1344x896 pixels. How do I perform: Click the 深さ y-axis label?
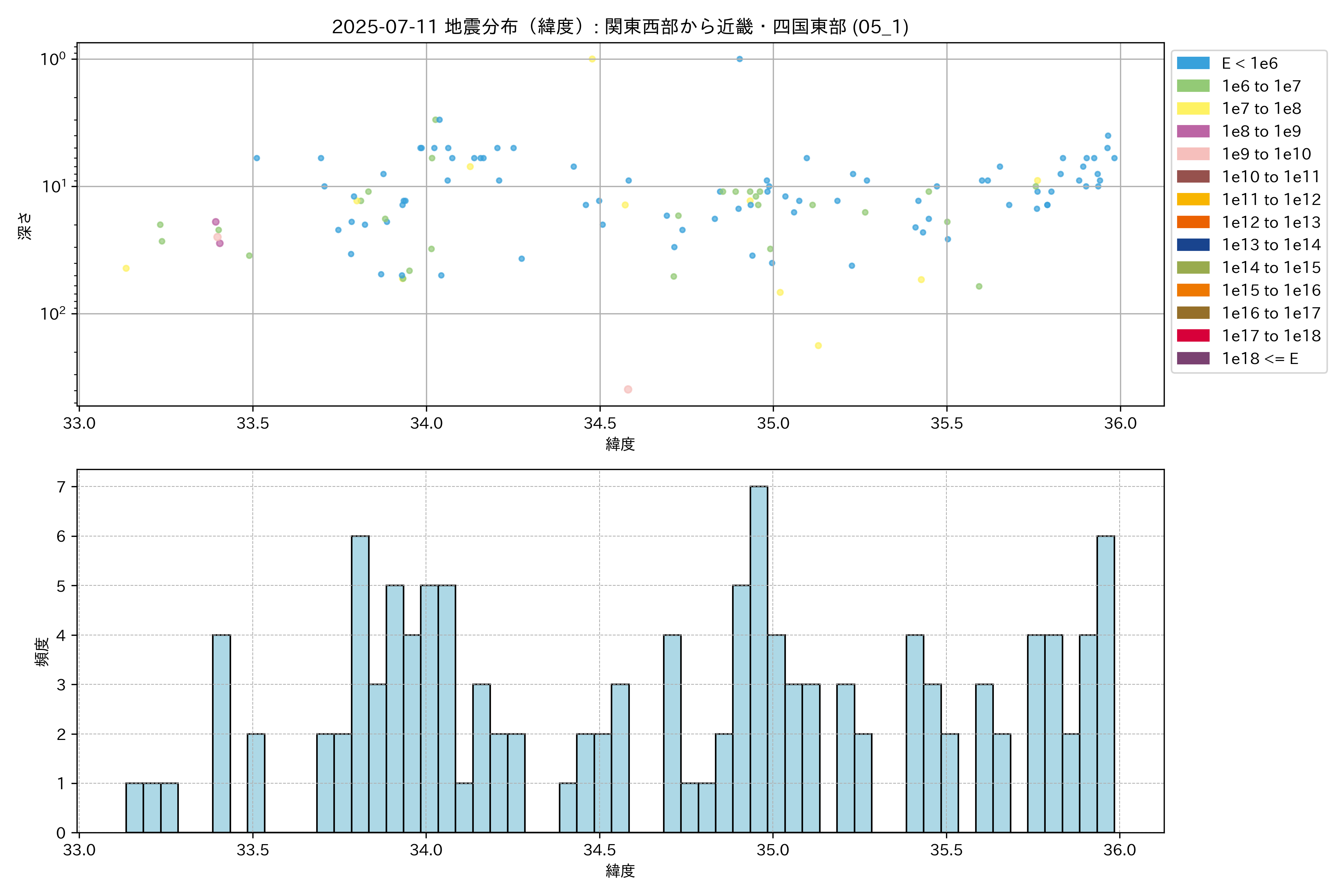[x=25, y=226]
